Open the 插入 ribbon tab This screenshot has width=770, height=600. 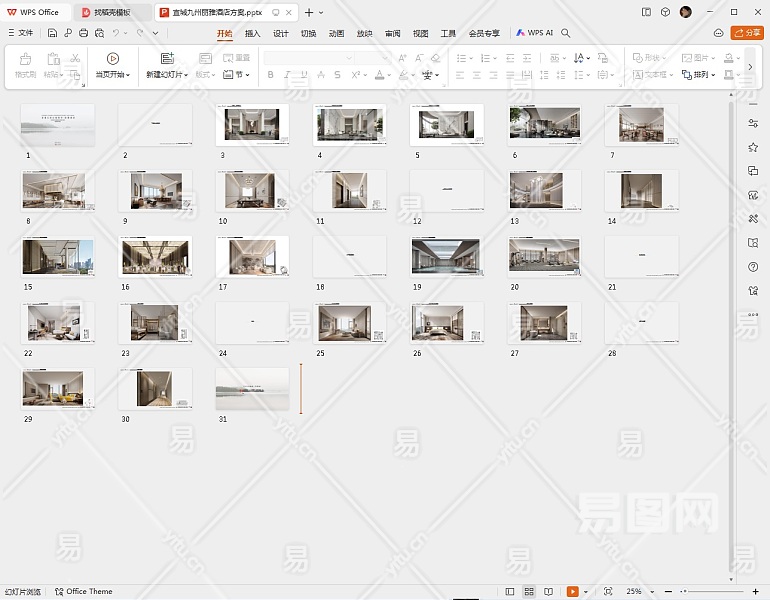pyautogui.click(x=253, y=33)
